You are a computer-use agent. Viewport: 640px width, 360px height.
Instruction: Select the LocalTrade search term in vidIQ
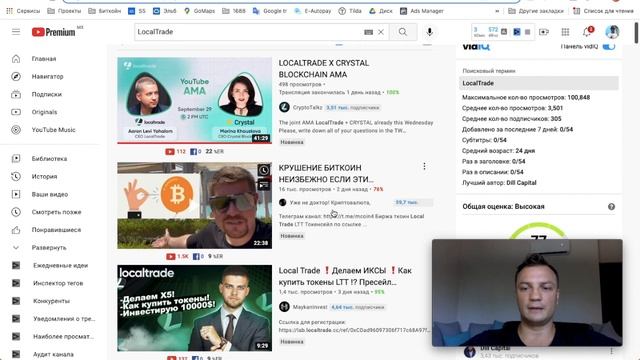(539, 83)
